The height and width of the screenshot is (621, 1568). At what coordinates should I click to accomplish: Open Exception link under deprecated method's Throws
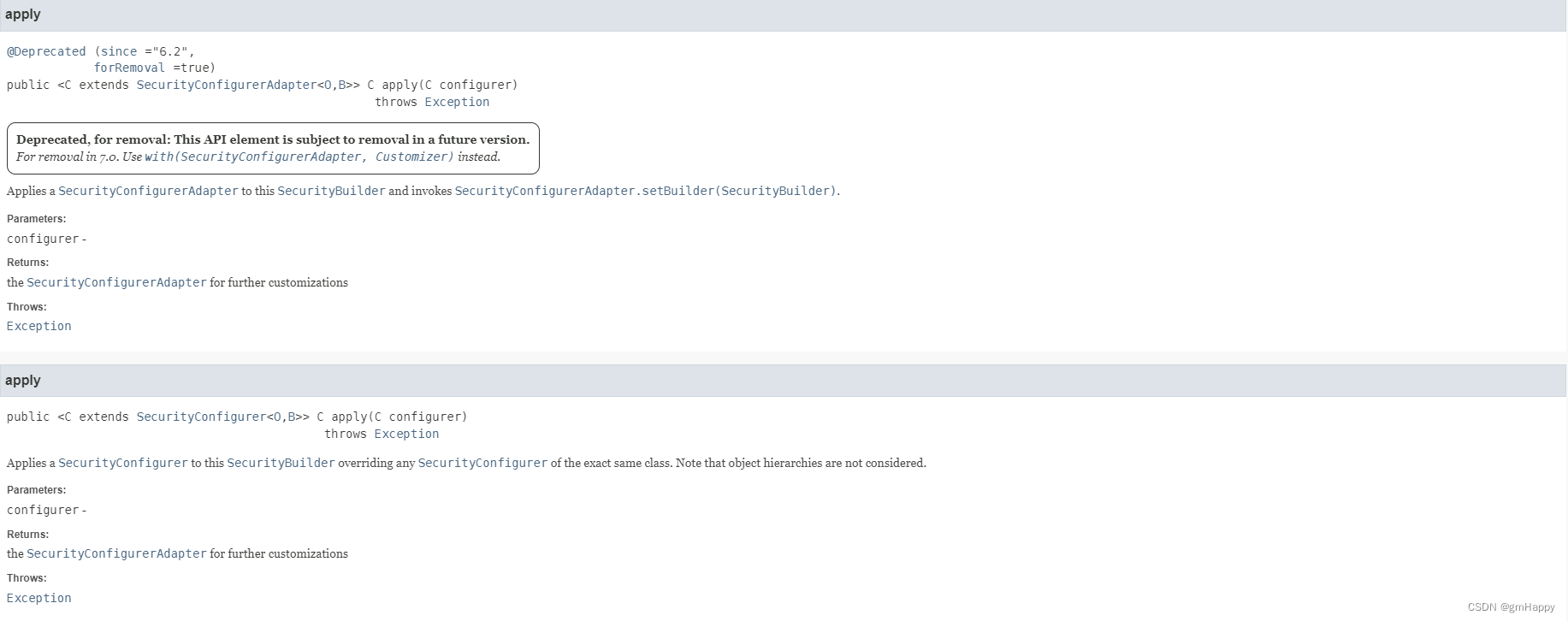click(39, 326)
